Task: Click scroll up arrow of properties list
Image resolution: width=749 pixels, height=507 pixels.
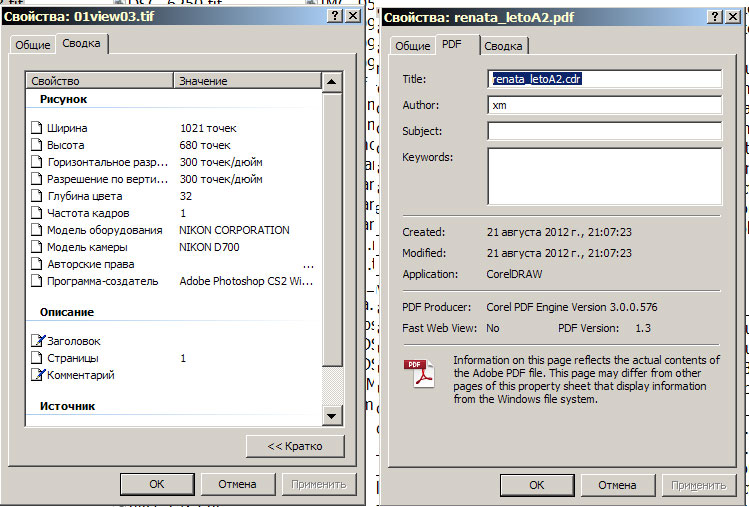Action: coord(332,82)
